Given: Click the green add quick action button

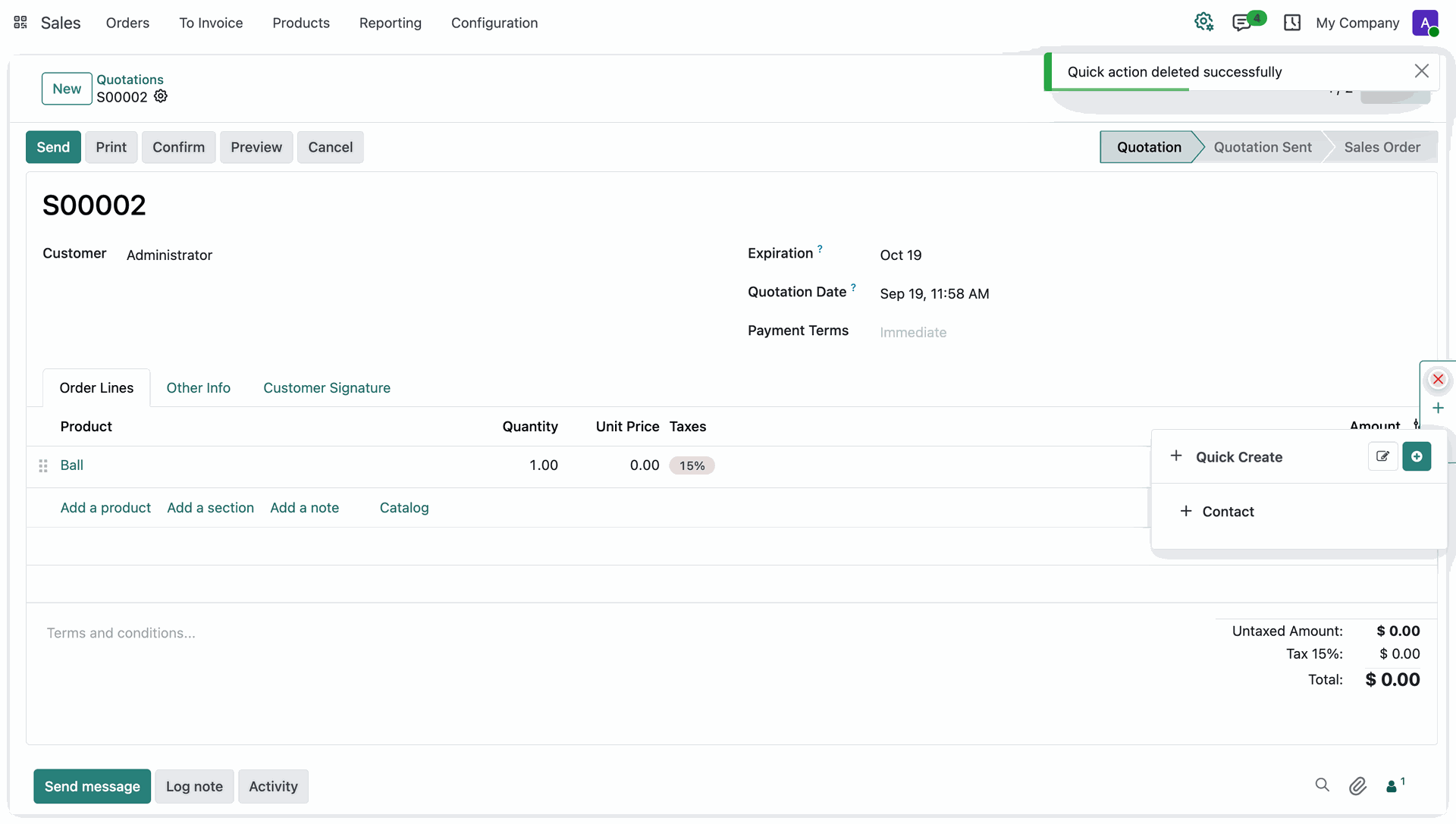Looking at the screenshot, I should coord(1417,456).
